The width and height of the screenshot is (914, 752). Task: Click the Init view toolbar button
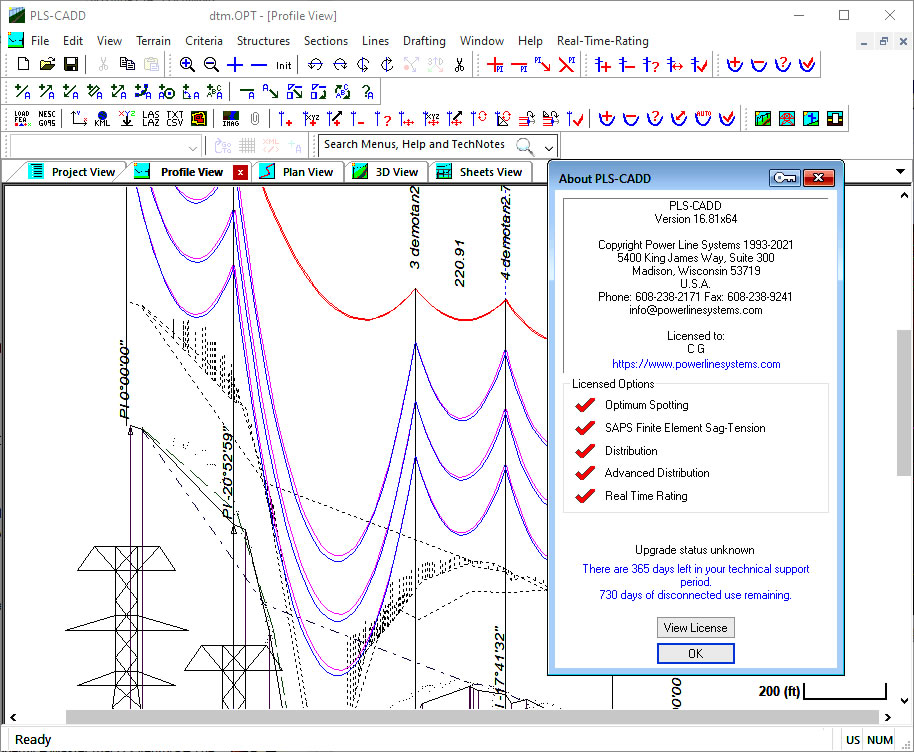[284, 65]
